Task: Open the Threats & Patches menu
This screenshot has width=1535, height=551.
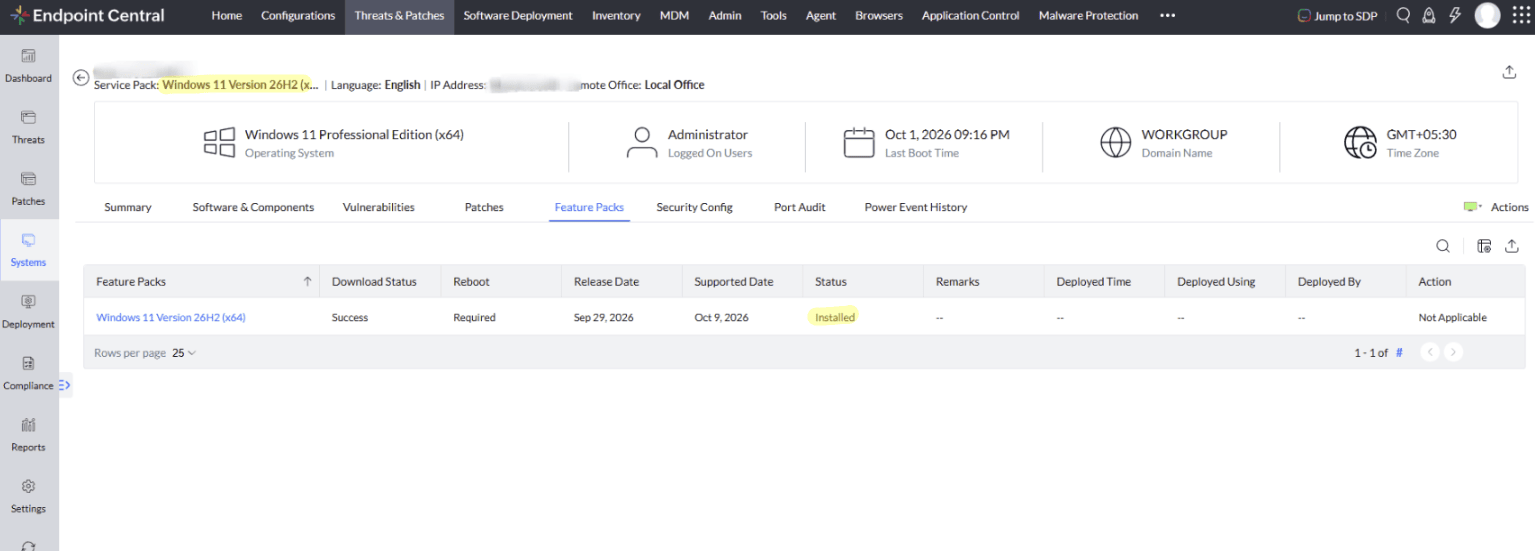Action: tap(399, 15)
